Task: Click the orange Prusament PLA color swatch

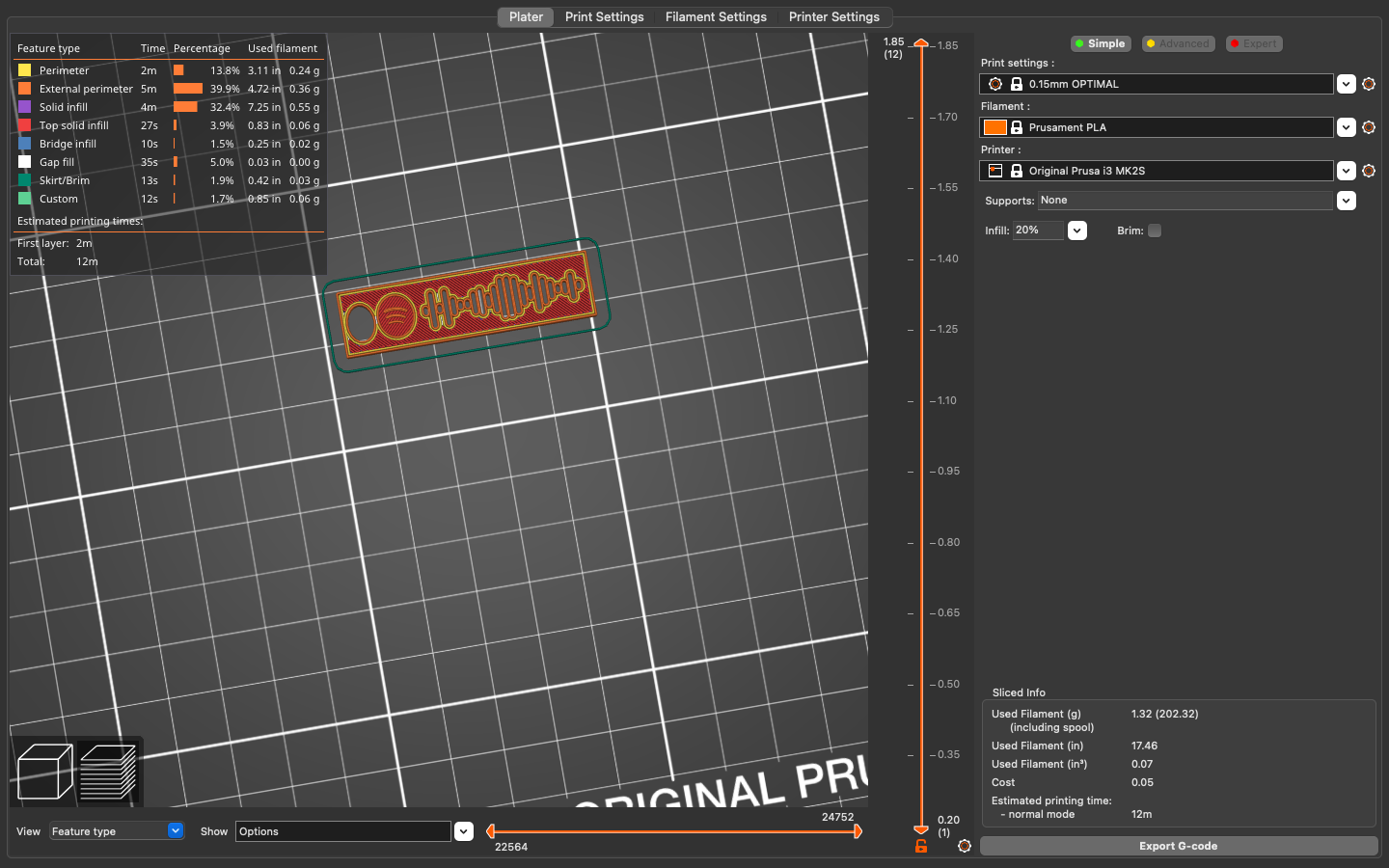Action: pyautogui.click(x=995, y=127)
